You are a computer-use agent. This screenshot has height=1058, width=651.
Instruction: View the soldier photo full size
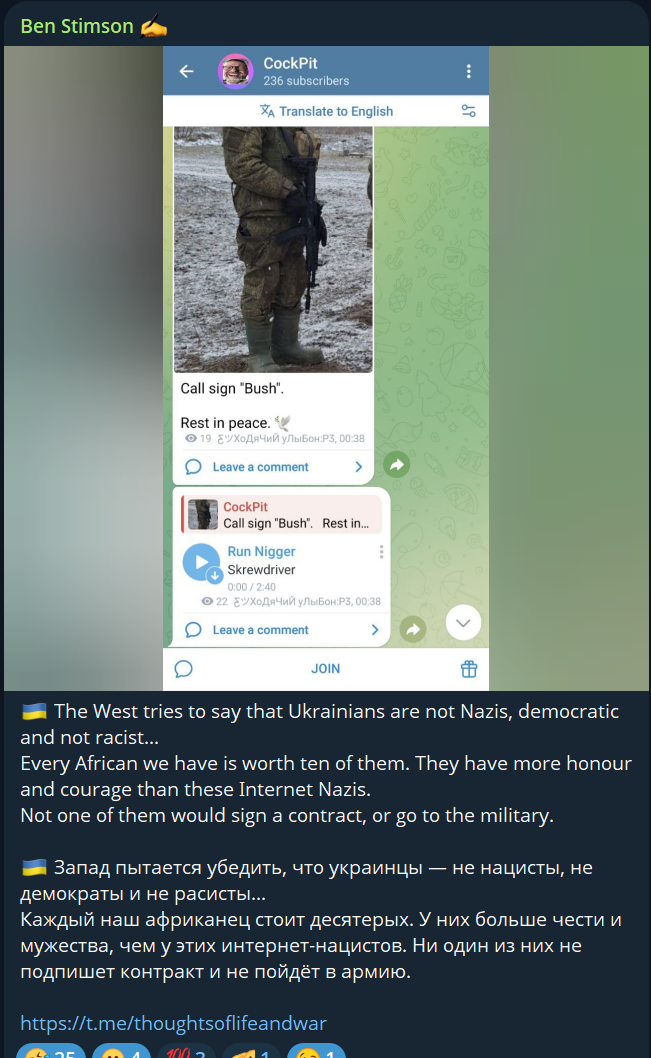(x=273, y=250)
